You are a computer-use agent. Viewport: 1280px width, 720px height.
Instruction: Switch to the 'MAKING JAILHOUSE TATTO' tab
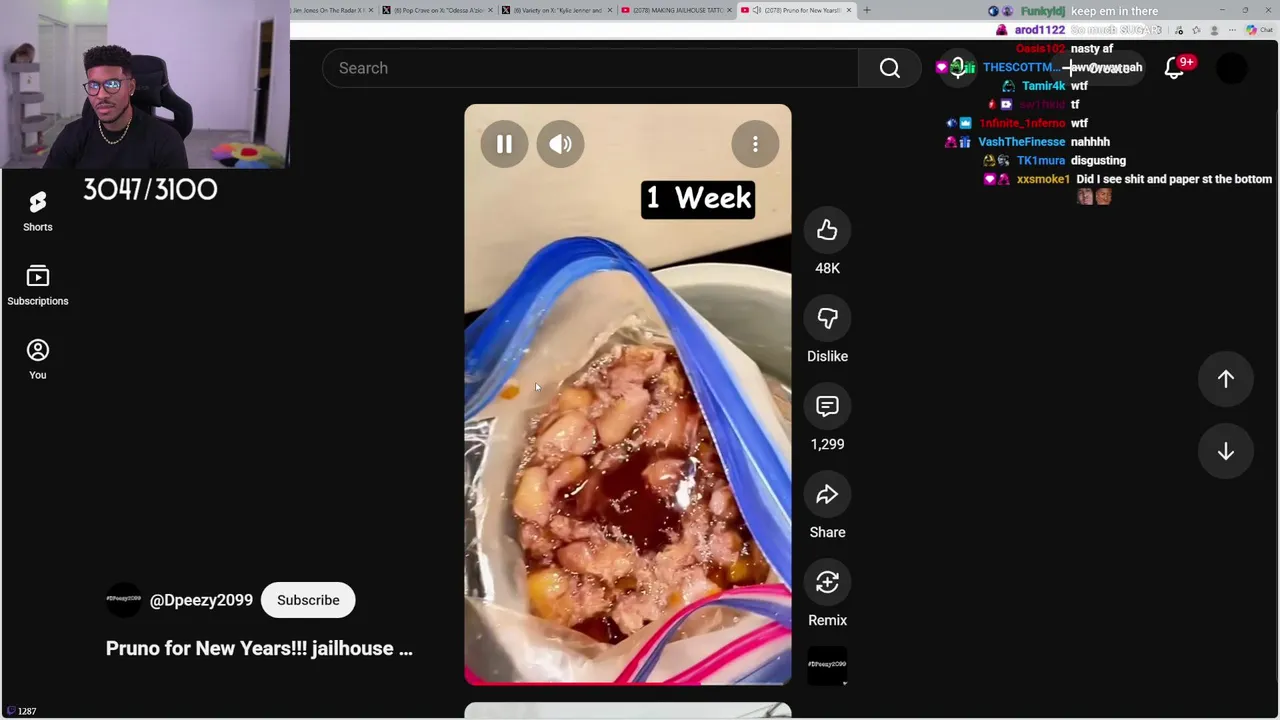coord(676,10)
